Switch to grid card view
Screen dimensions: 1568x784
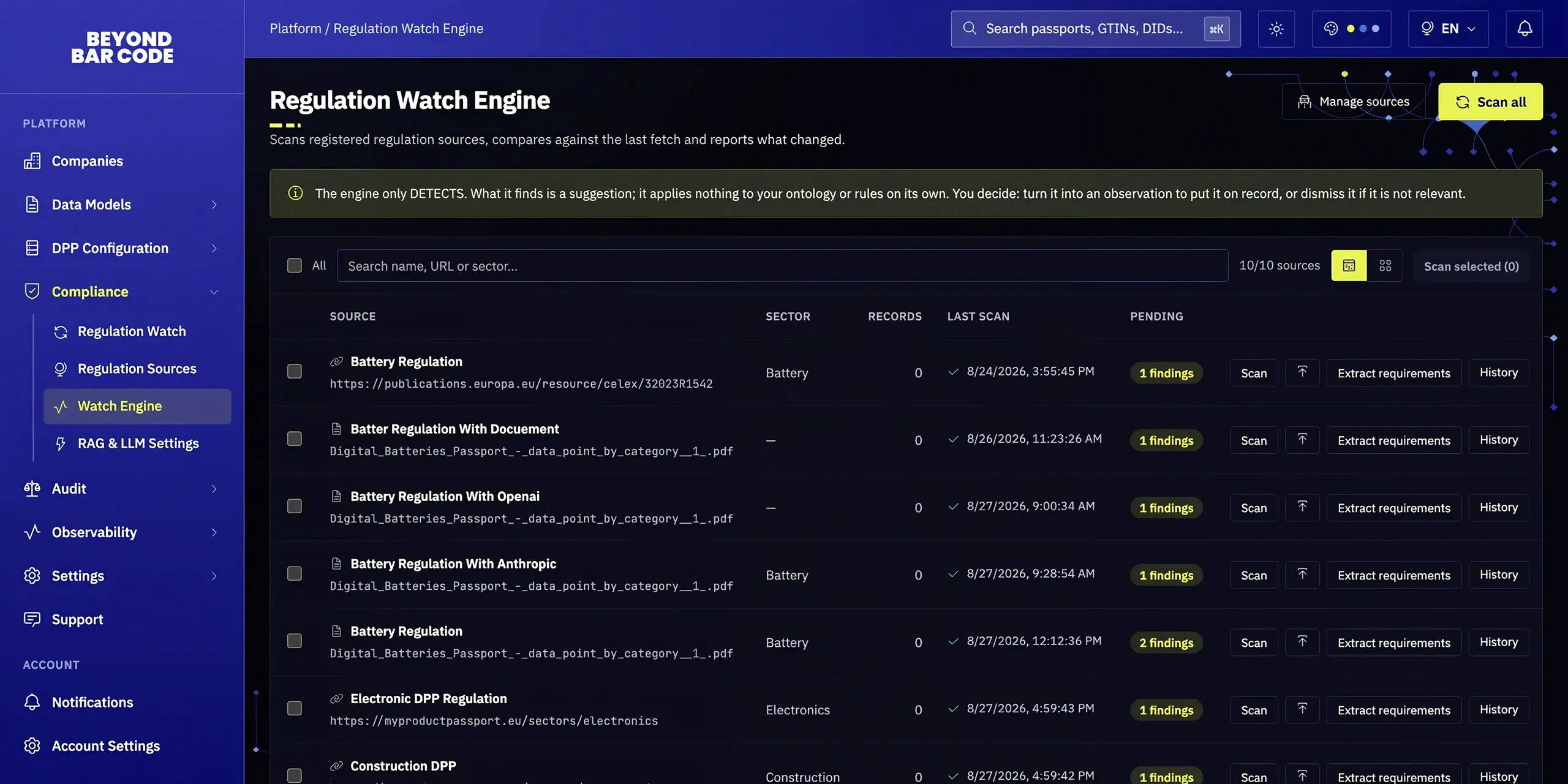1385,265
